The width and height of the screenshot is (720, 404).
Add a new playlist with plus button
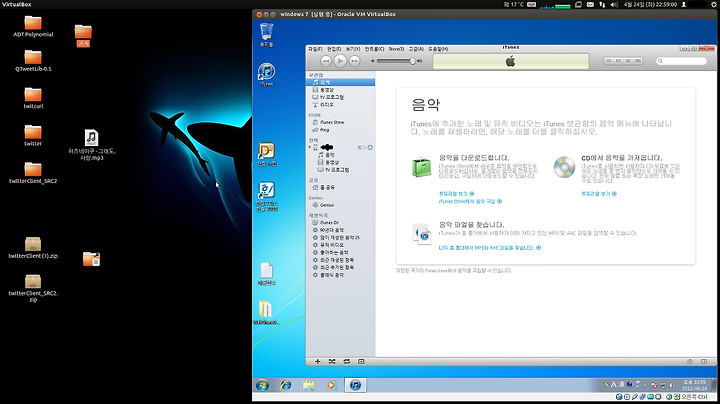point(317,362)
